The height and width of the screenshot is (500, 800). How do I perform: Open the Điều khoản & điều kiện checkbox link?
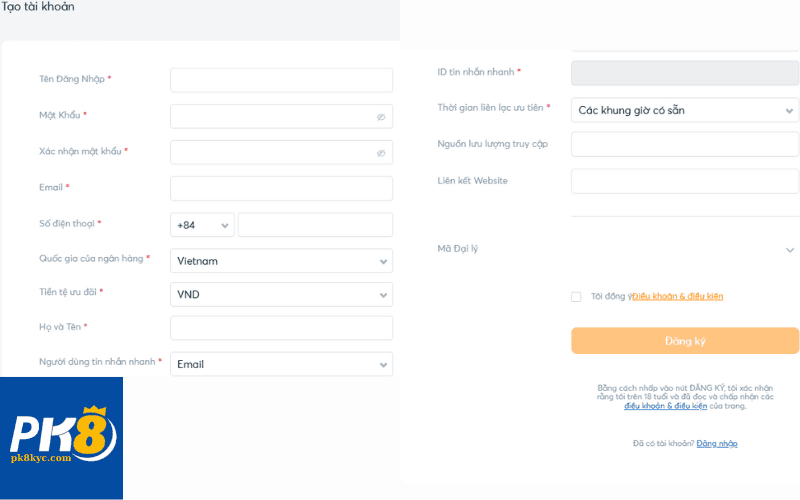(678, 296)
